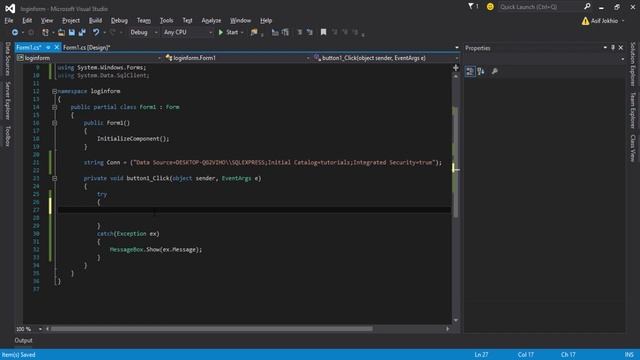640x360 pixels.
Task: Click the New Project toolbar icon
Action: (45, 32)
